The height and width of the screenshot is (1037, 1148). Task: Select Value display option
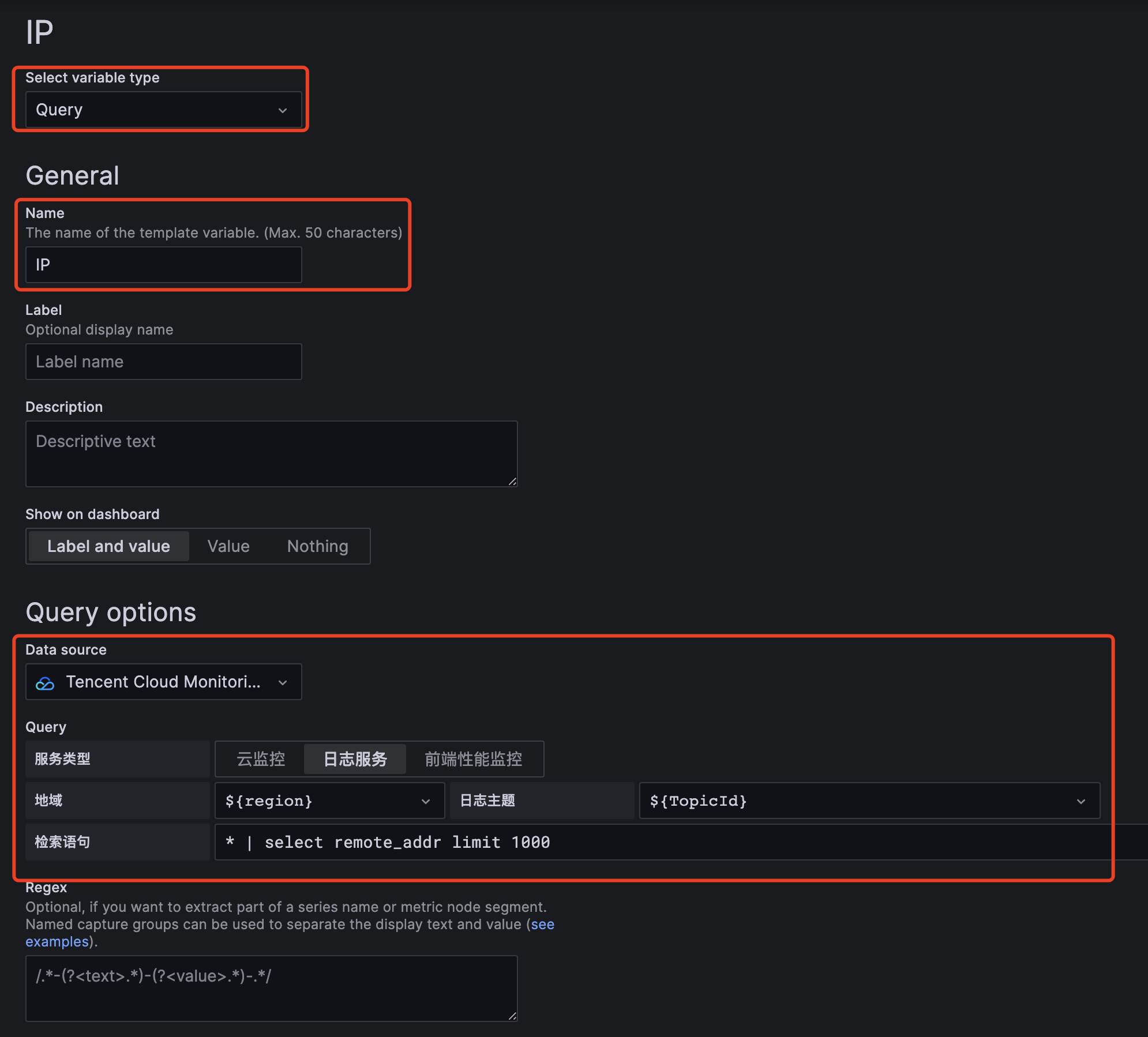pos(228,546)
